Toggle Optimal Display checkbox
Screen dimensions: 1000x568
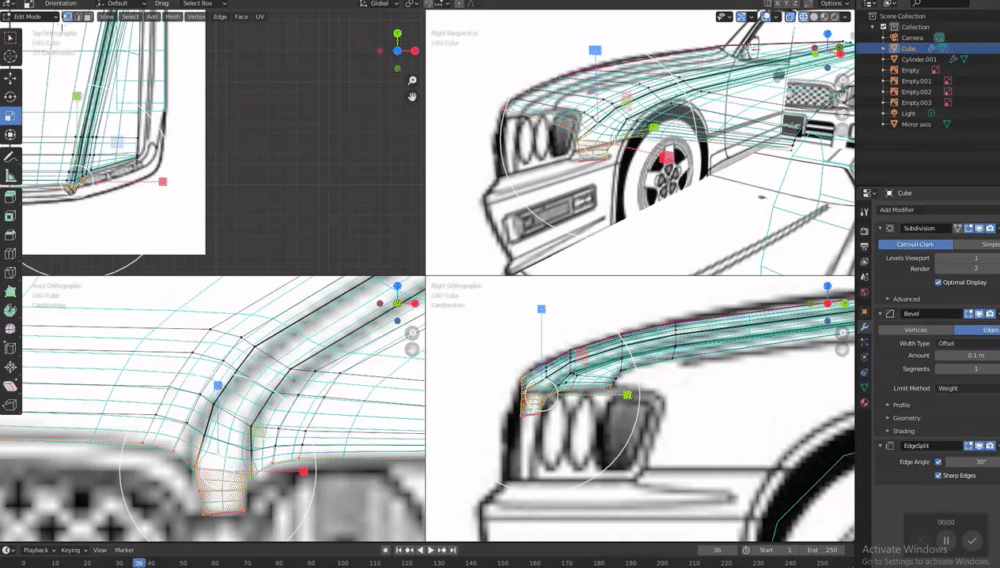tap(938, 282)
